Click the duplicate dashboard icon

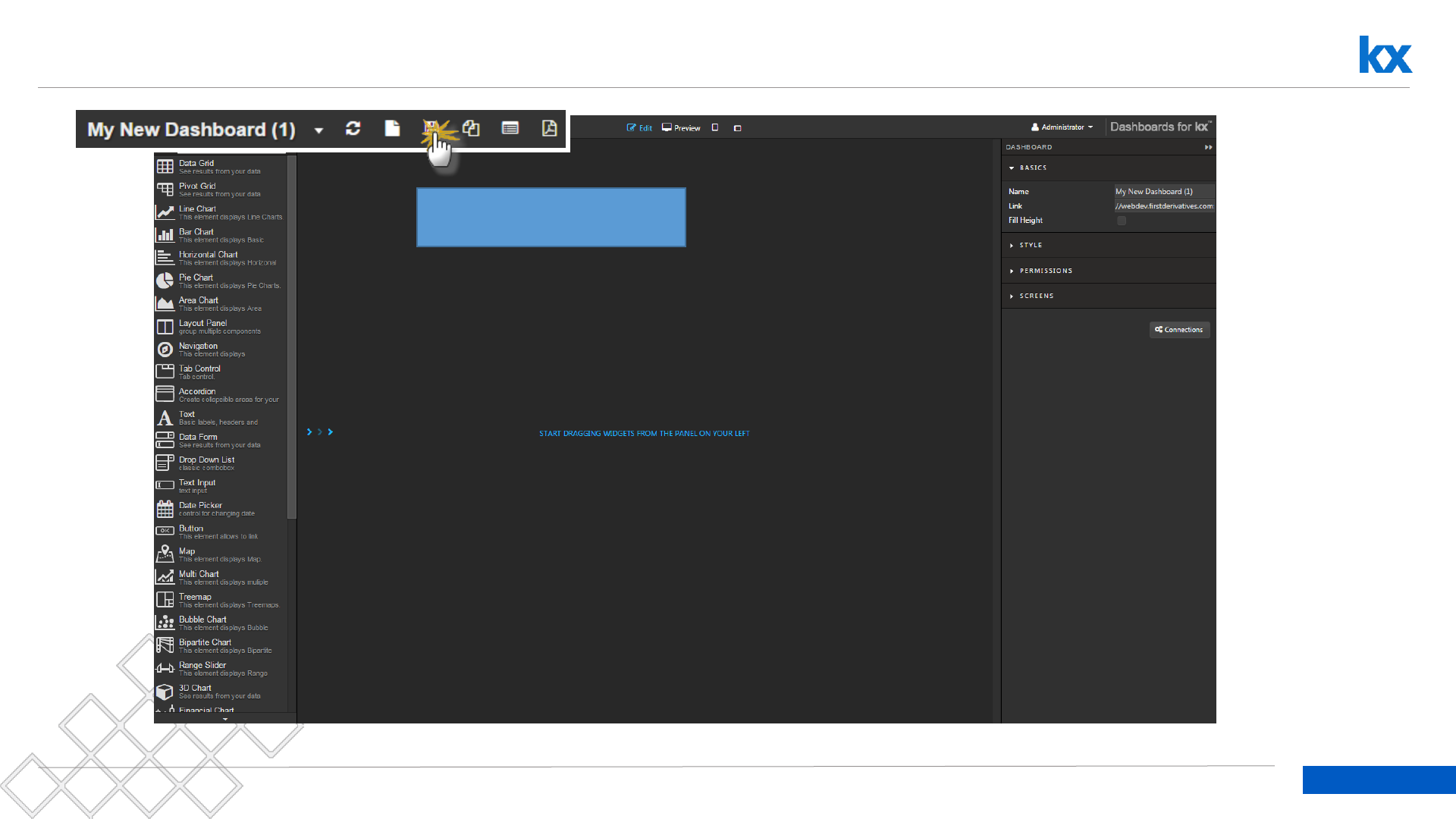(471, 129)
